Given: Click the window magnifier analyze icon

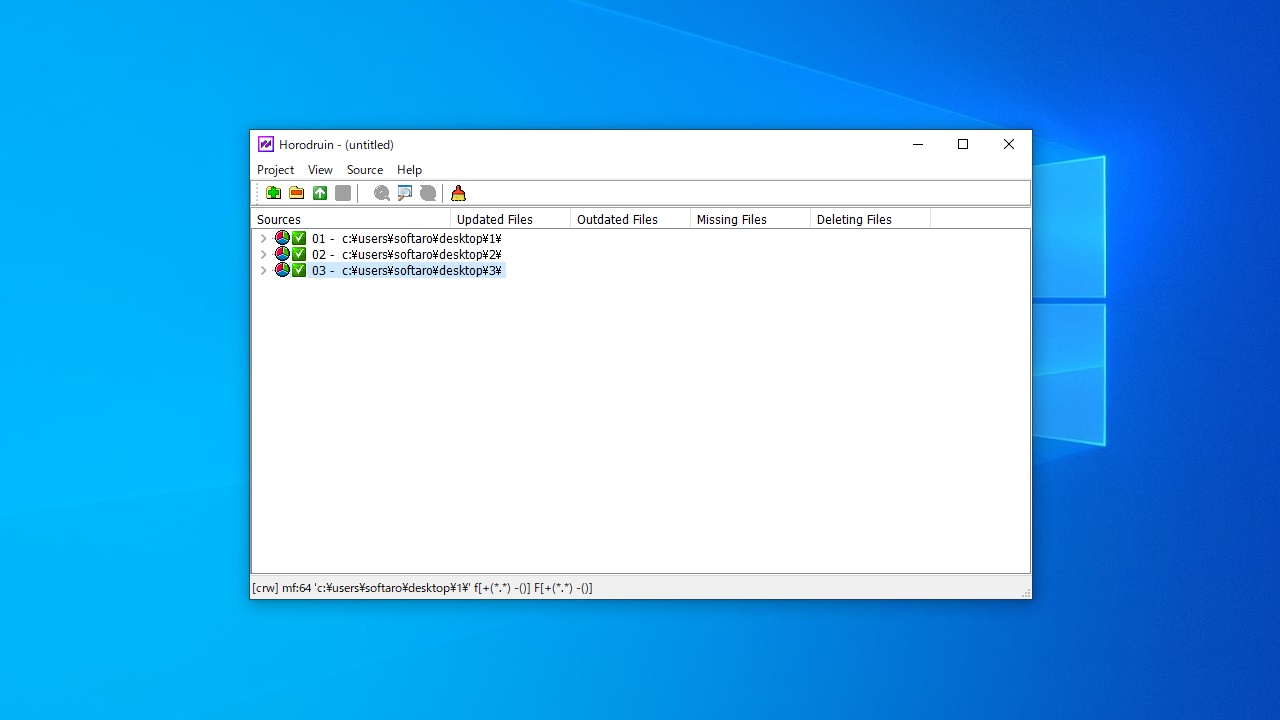Looking at the screenshot, I should [x=405, y=193].
